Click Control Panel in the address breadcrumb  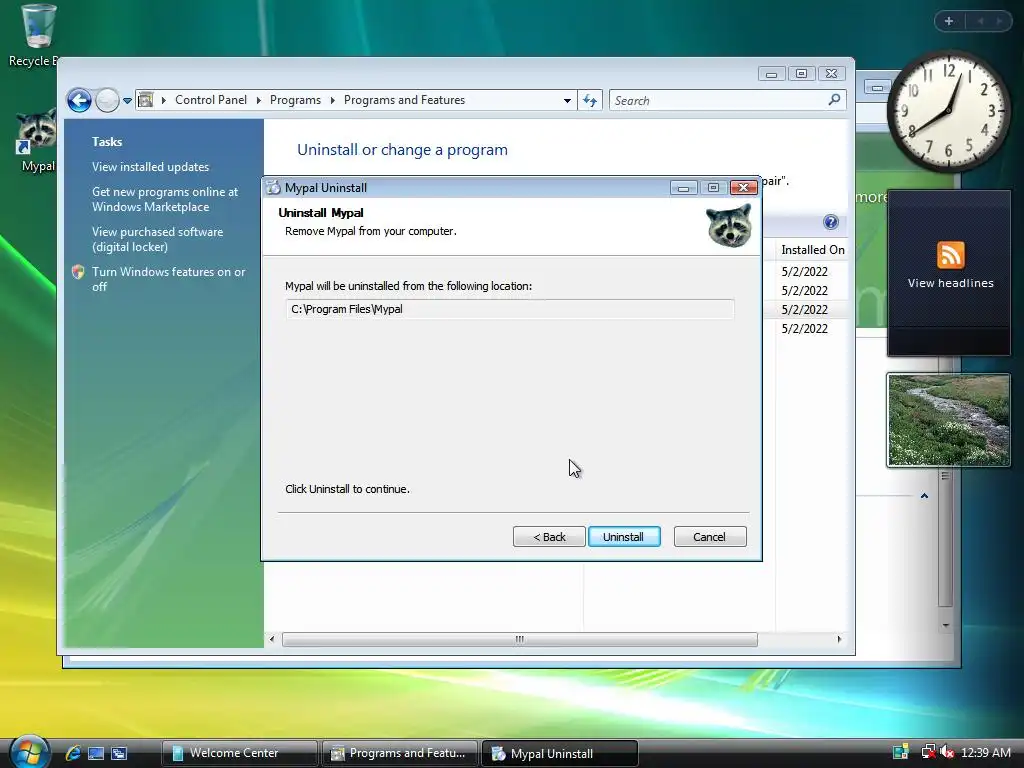point(211,100)
